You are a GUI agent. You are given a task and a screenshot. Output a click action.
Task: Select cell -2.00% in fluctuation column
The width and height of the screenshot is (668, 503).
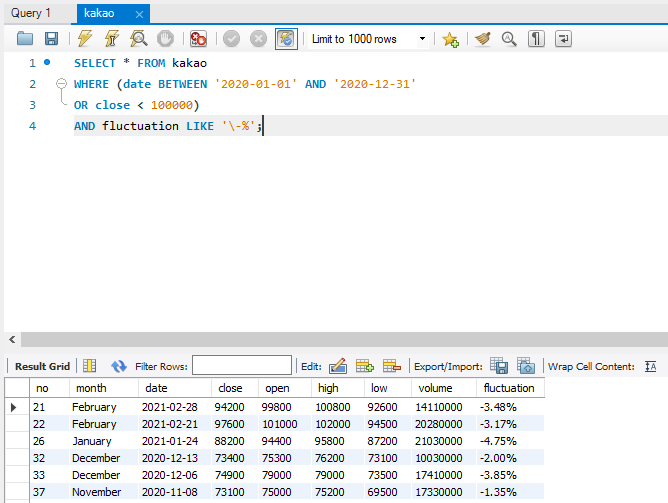coord(510,458)
